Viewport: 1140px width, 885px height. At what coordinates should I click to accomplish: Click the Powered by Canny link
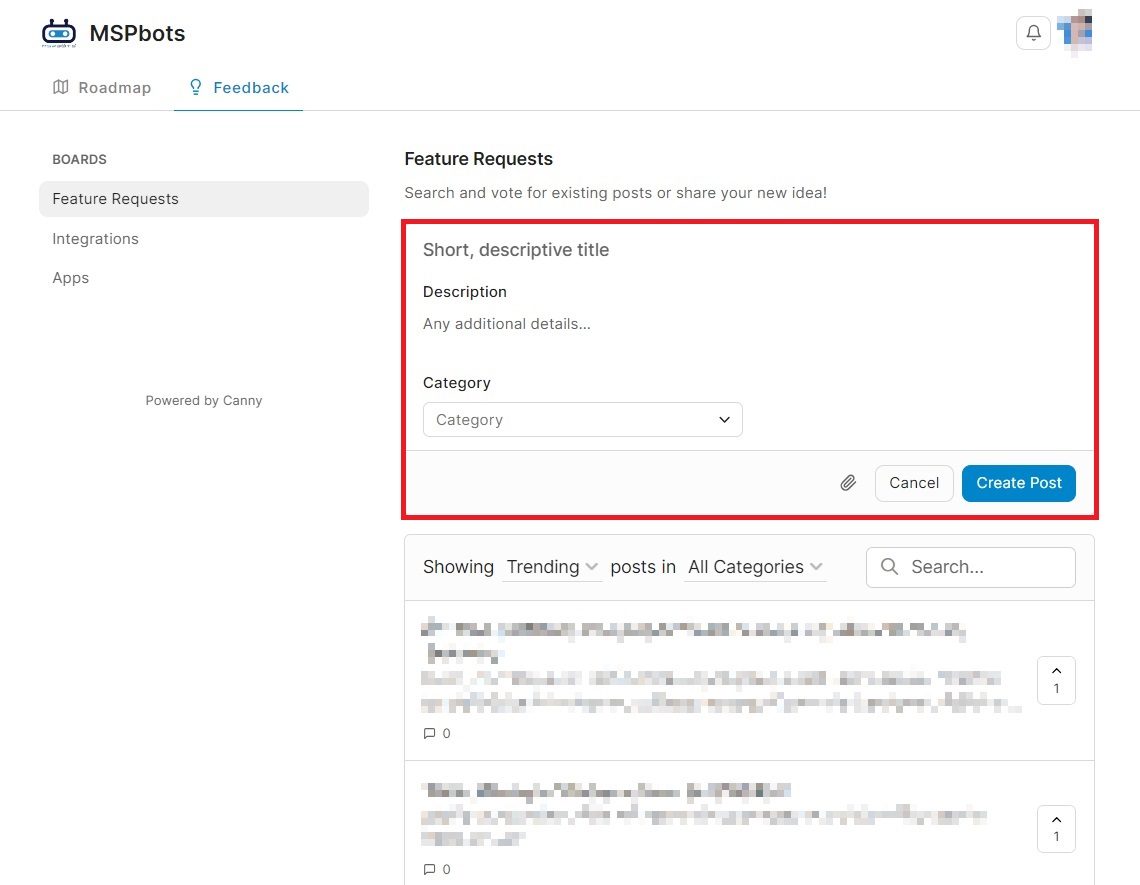pos(204,401)
